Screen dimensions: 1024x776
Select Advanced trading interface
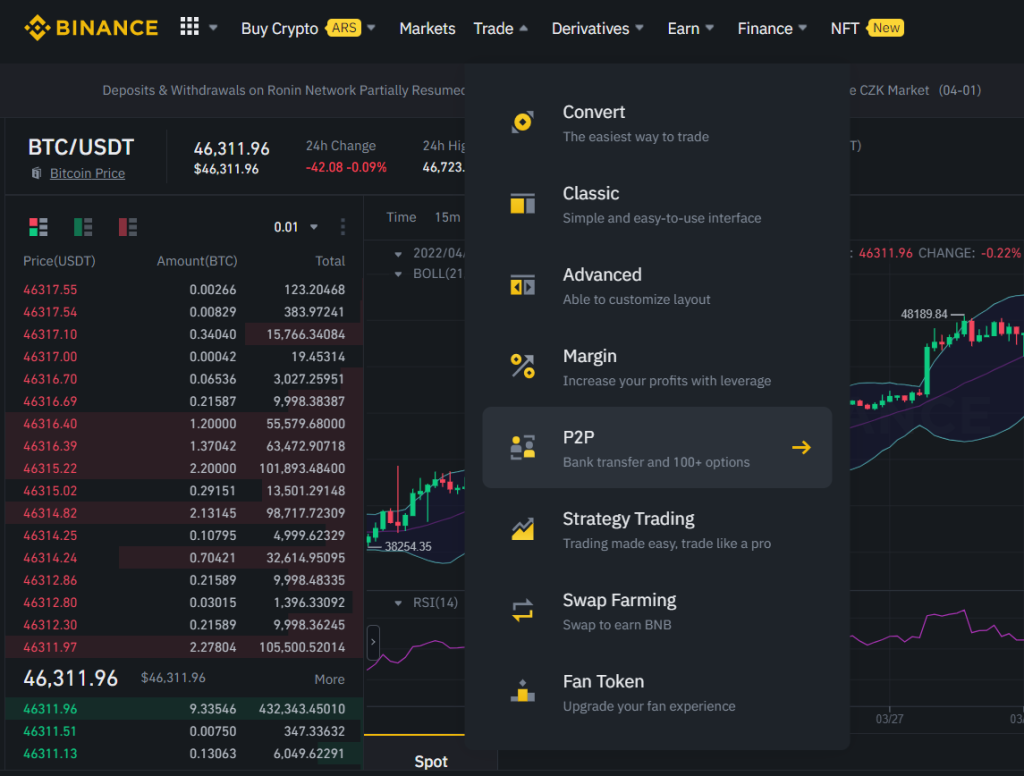click(x=657, y=285)
